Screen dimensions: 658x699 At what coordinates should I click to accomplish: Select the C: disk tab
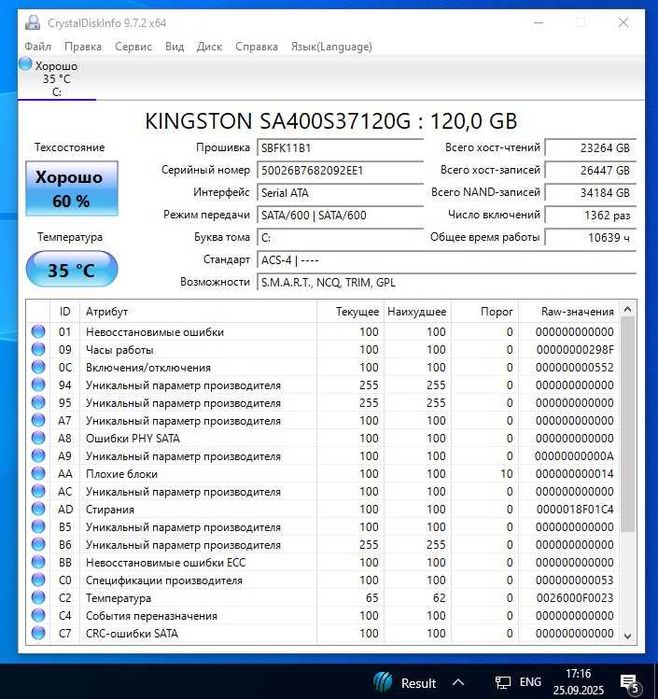[57, 78]
